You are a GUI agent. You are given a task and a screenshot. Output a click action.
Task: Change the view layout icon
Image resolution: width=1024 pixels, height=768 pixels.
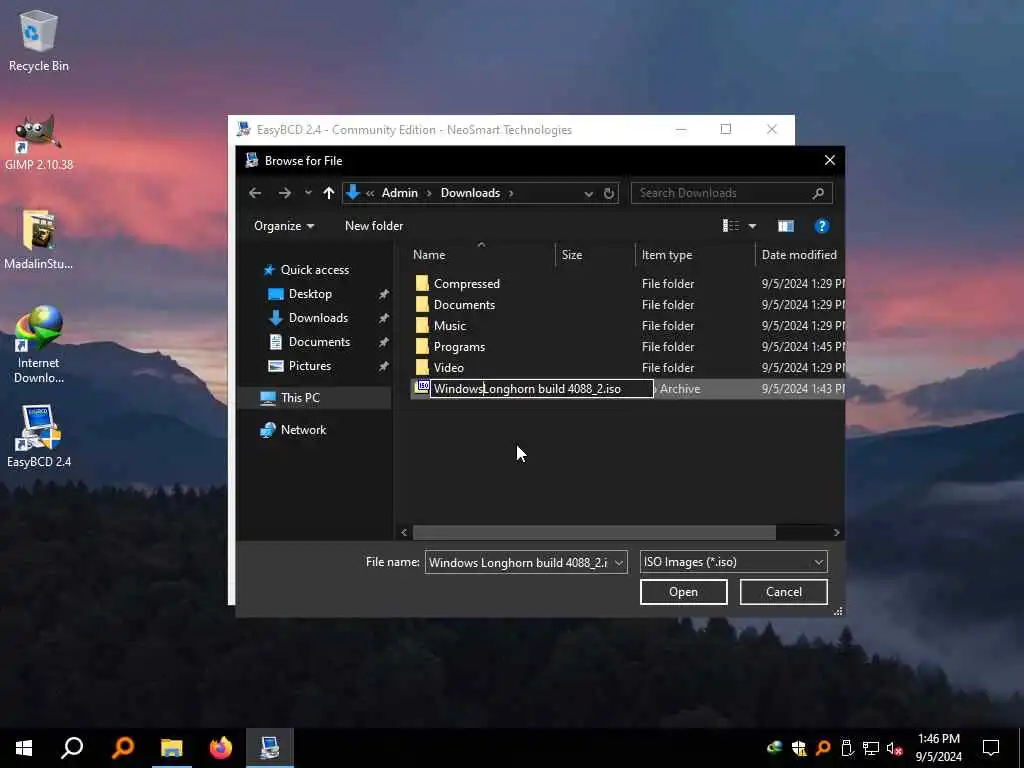(x=731, y=226)
